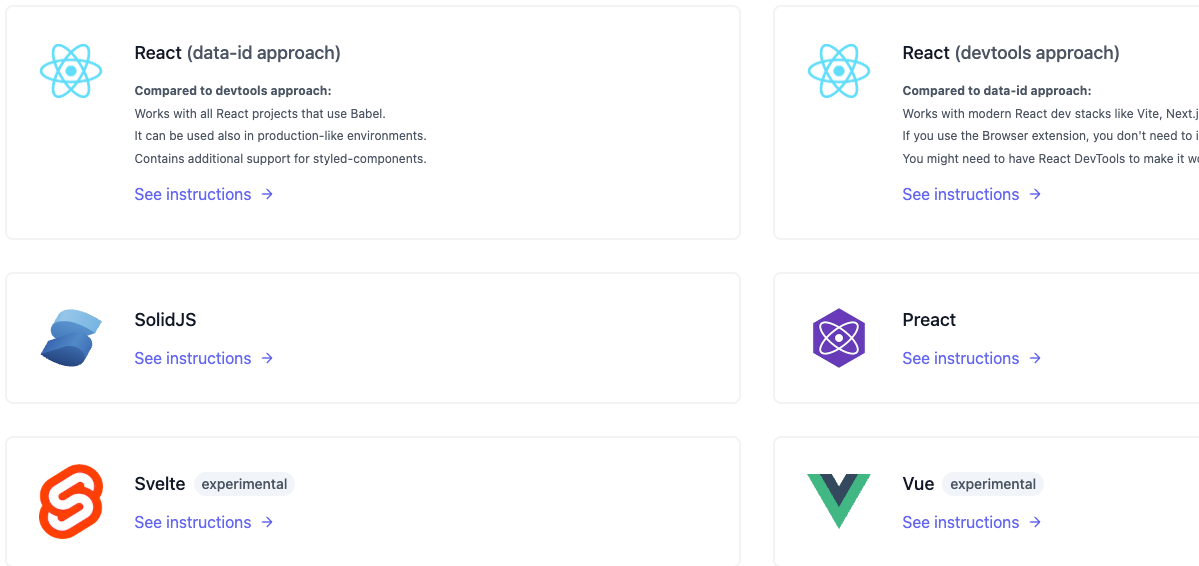
Task: Open See instructions link under Preact
Action: coord(972,358)
